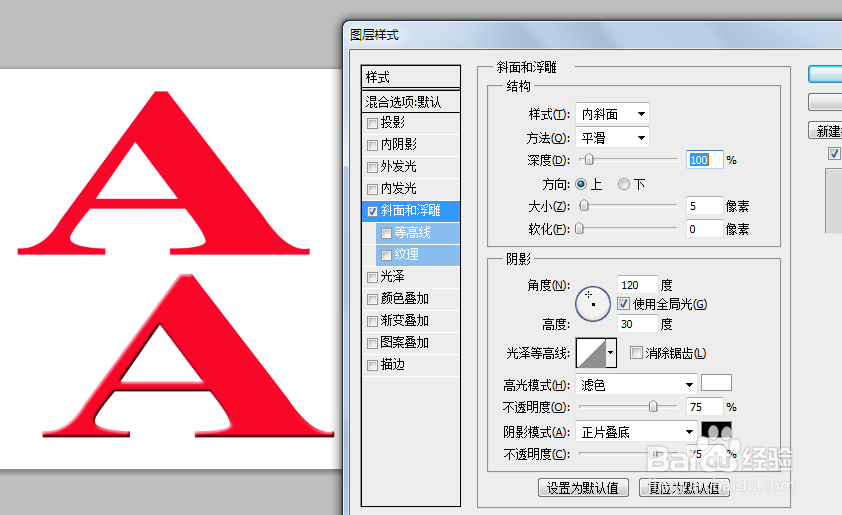Click the 深度 slider handle
Image resolution: width=842 pixels, height=515 pixels.
[589, 159]
